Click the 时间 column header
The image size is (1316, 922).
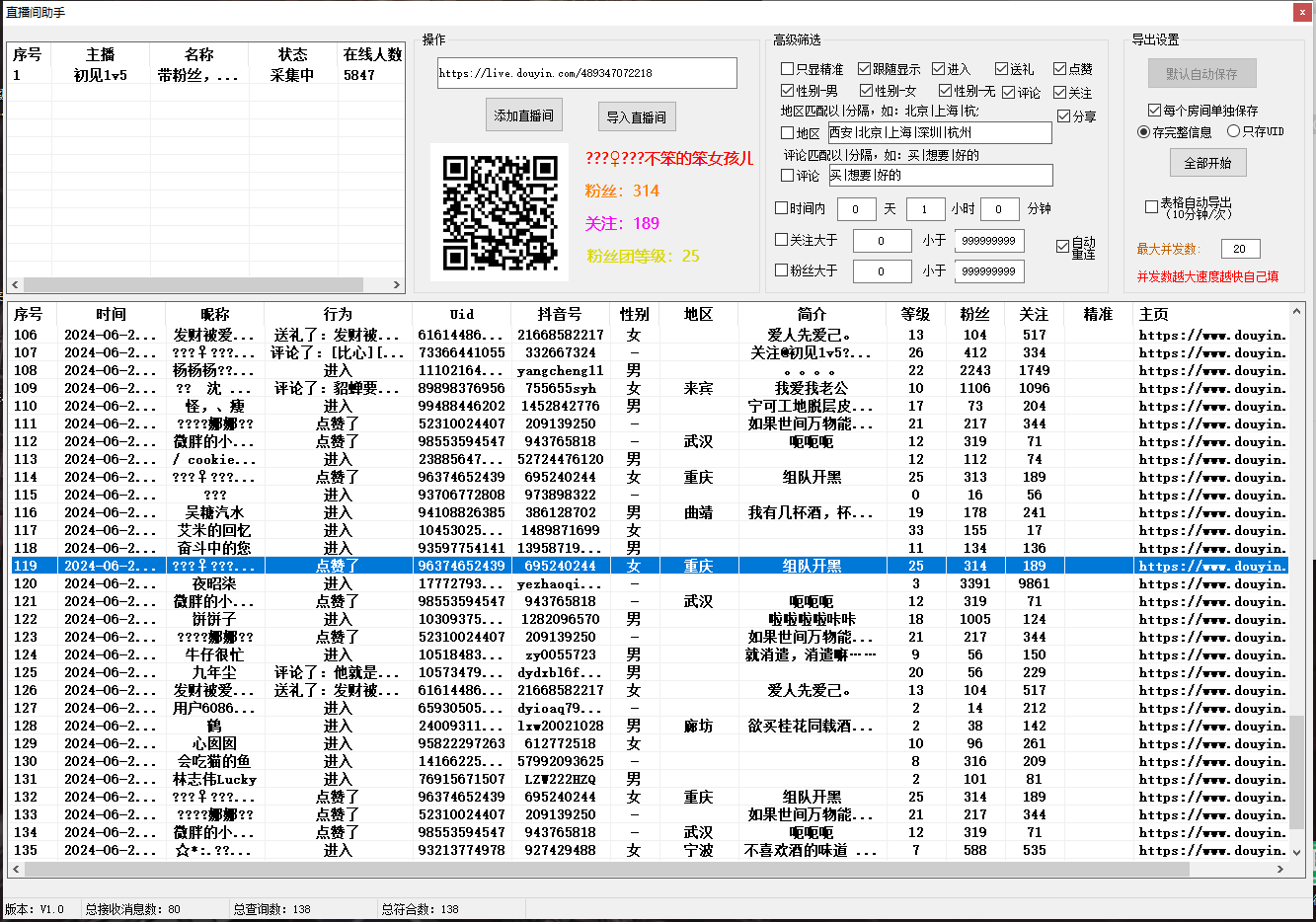point(112,314)
